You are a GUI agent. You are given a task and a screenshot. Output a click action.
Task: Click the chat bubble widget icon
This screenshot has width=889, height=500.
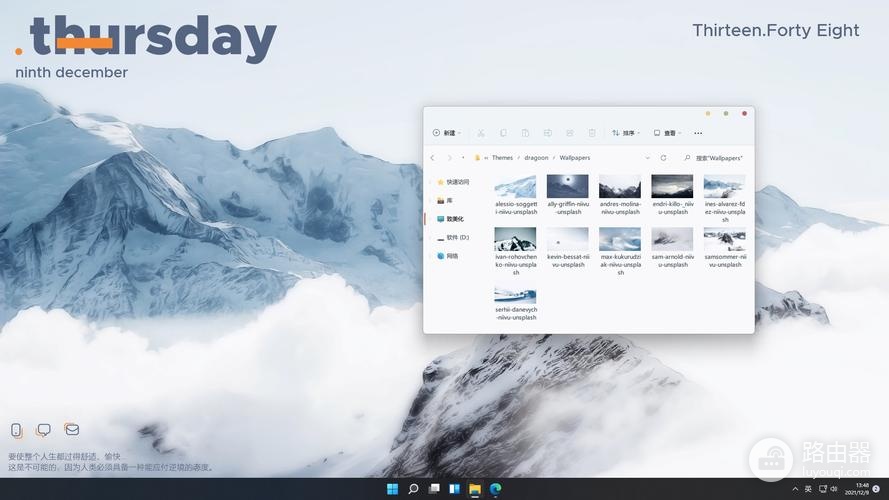pos(44,430)
